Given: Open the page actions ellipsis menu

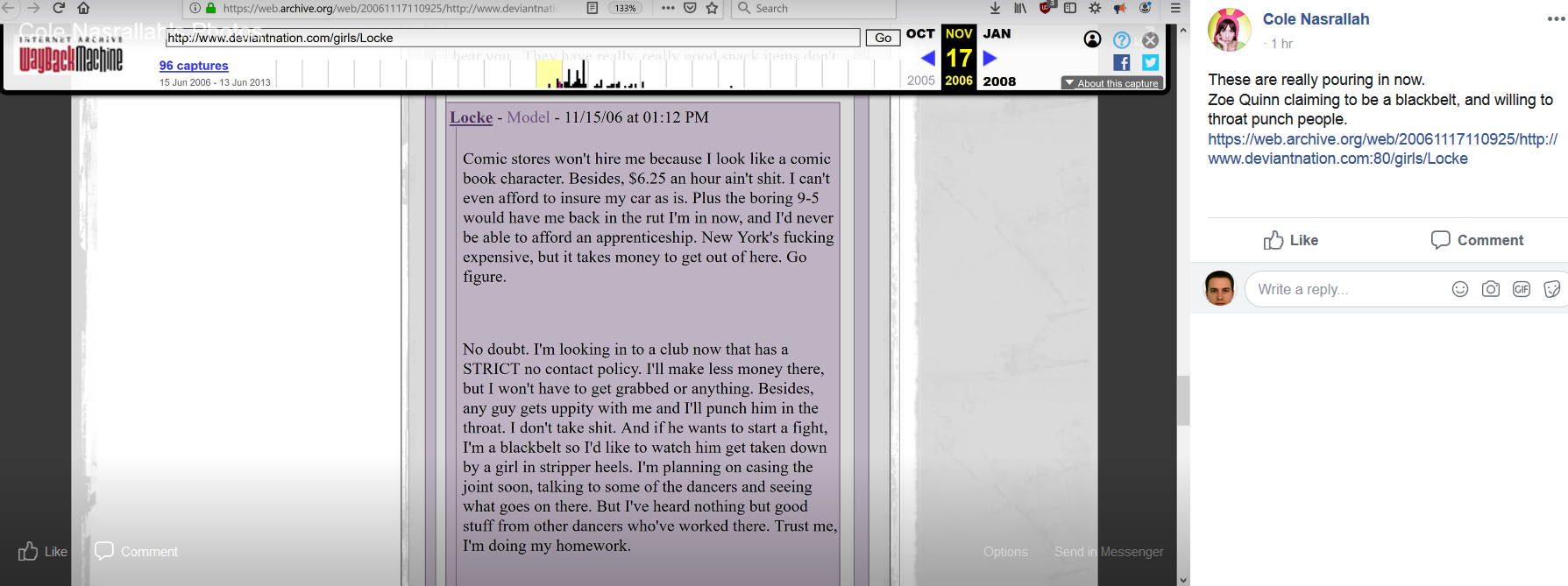Looking at the screenshot, I should (668, 8).
